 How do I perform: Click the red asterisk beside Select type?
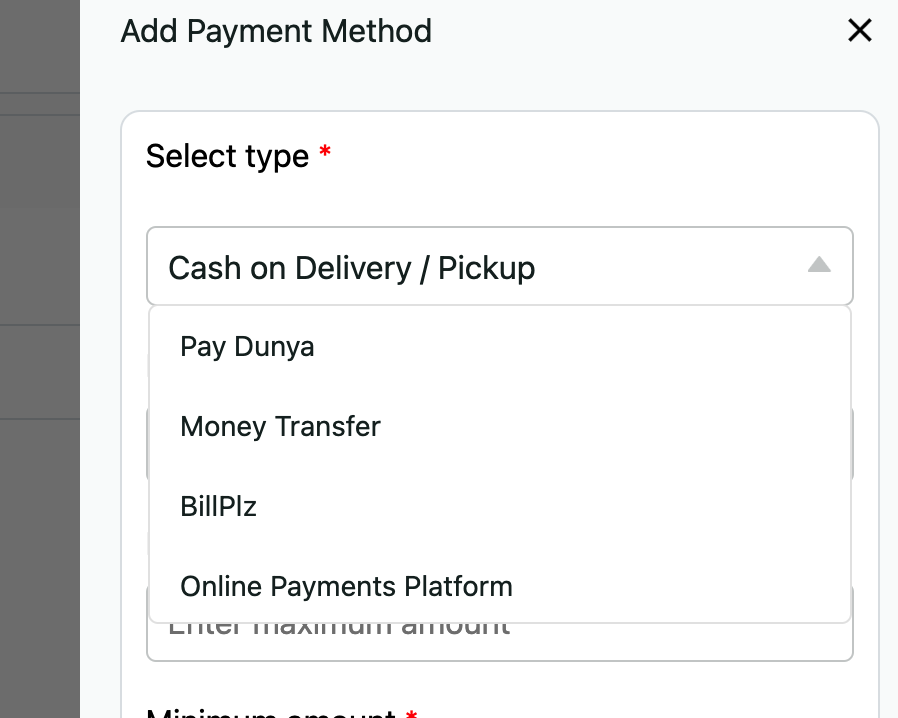(x=325, y=153)
